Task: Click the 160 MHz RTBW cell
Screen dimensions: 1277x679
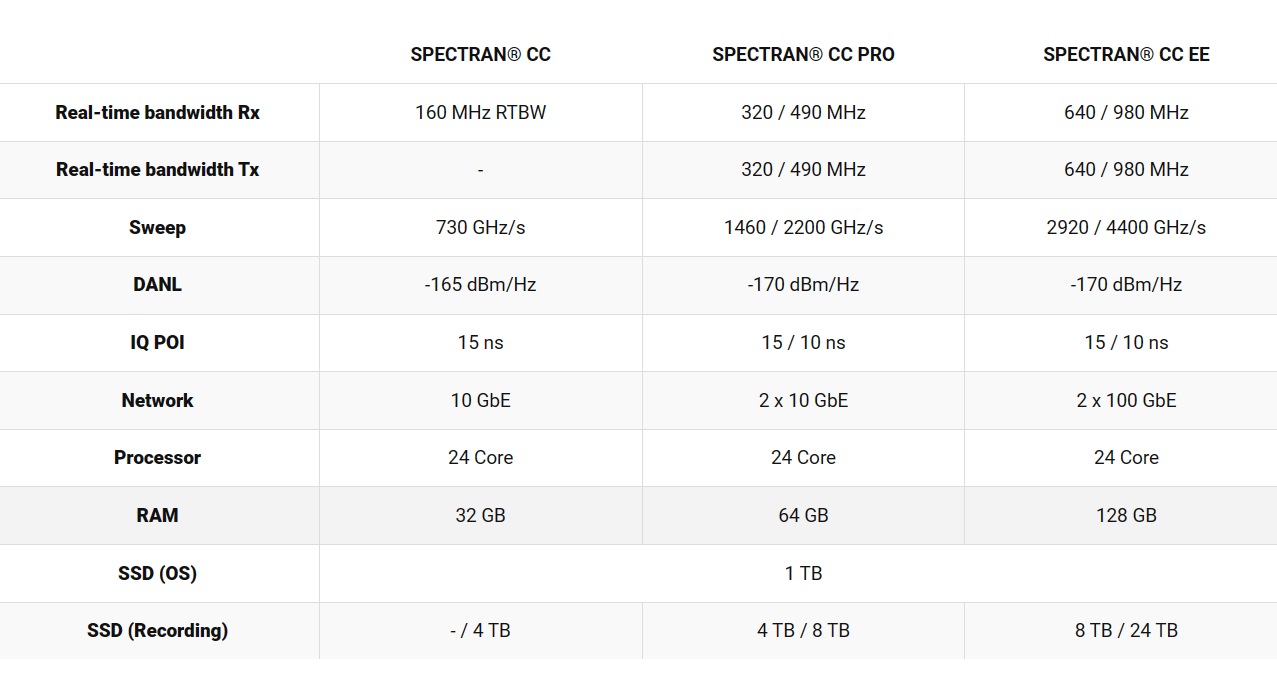Action: click(x=480, y=112)
